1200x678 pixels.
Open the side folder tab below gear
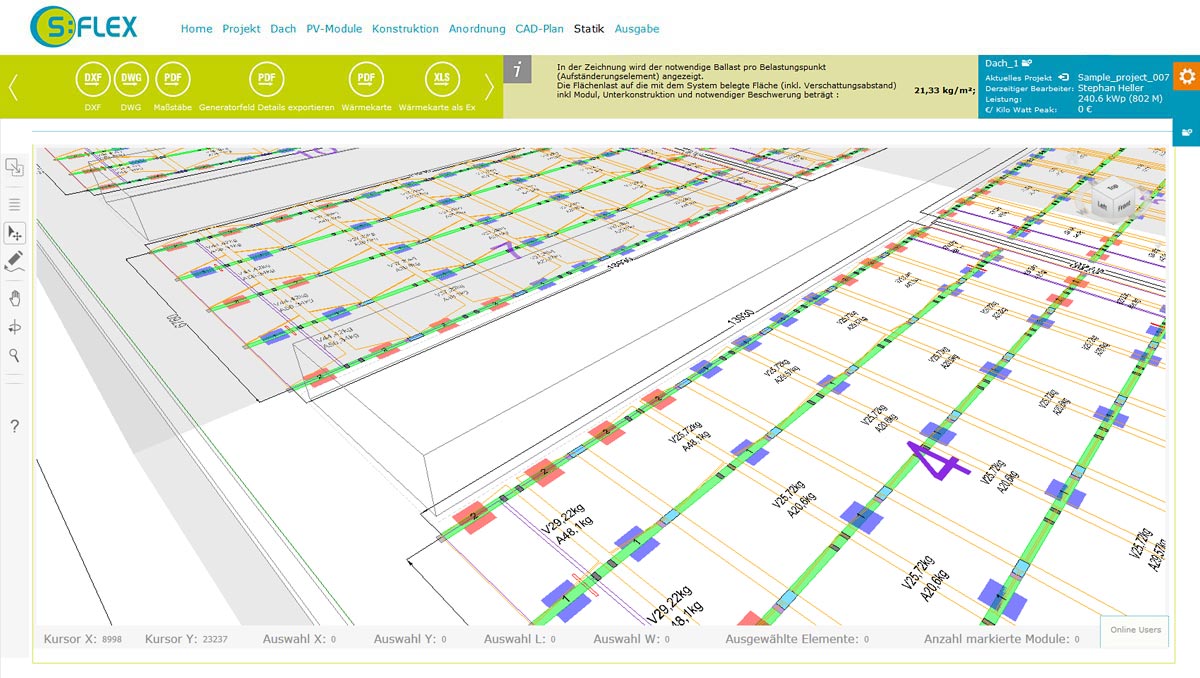[x=1187, y=132]
